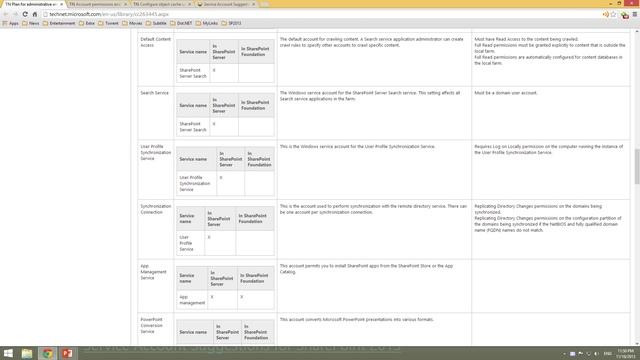640x360 pixels.
Task: Close the Account permissions tab
Action: point(125,4)
